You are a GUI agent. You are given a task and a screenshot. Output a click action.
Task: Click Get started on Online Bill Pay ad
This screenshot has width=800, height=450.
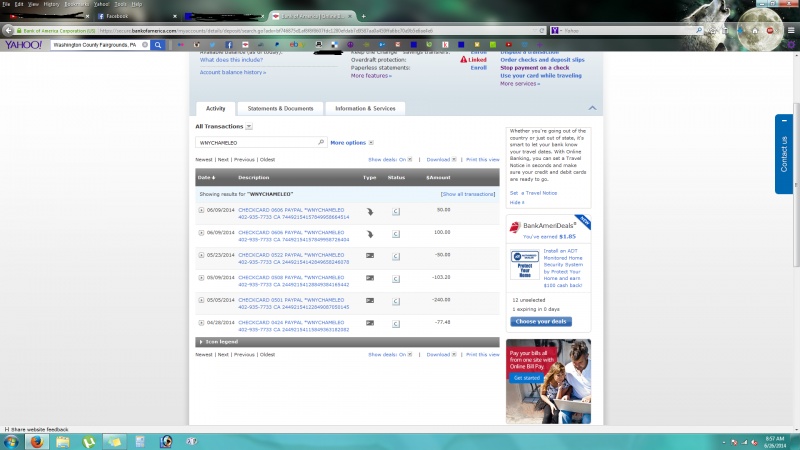tap(527, 378)
